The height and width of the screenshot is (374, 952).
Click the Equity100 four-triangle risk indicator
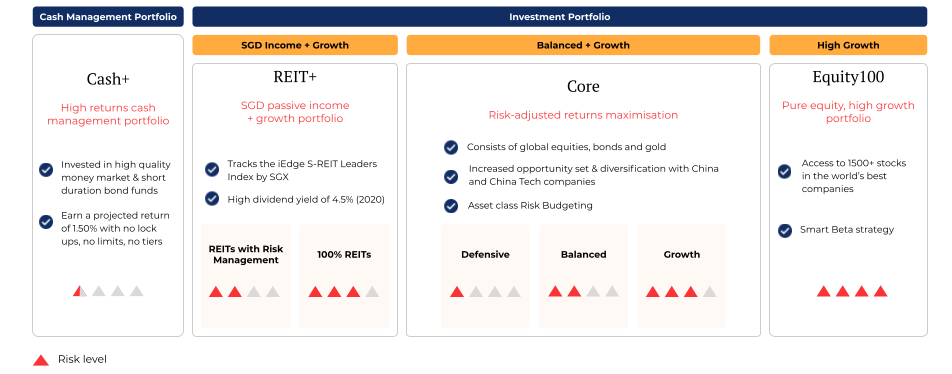coord(852,291)
